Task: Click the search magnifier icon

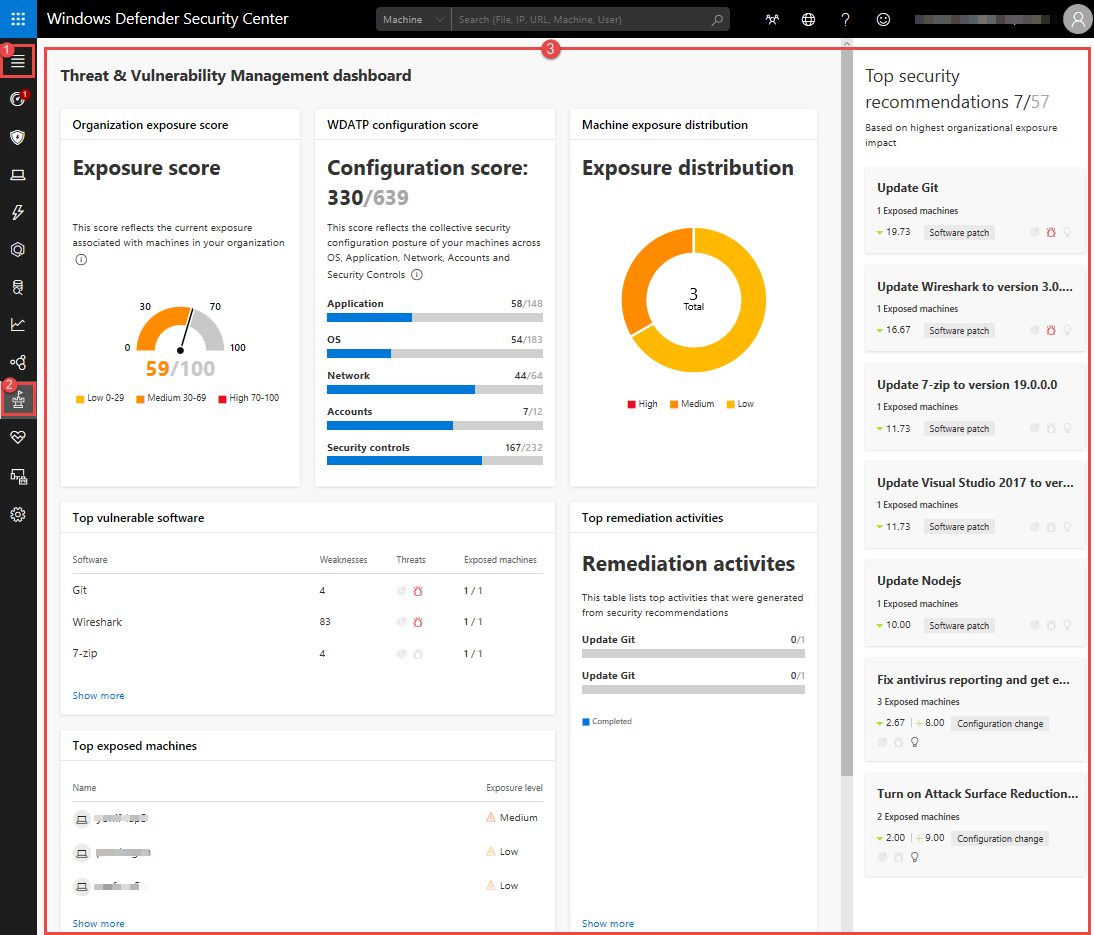Action: click(x=717, y=20)
